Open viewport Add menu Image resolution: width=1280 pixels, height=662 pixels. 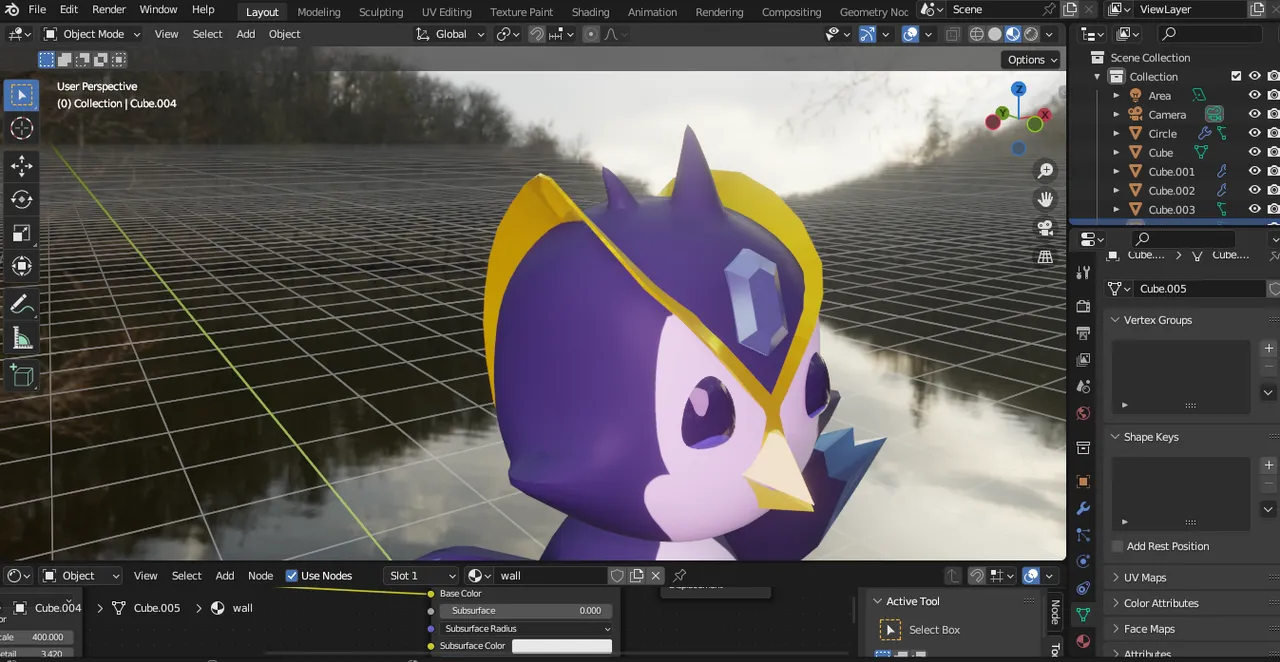pyautogui.click(x=245, y=34)
